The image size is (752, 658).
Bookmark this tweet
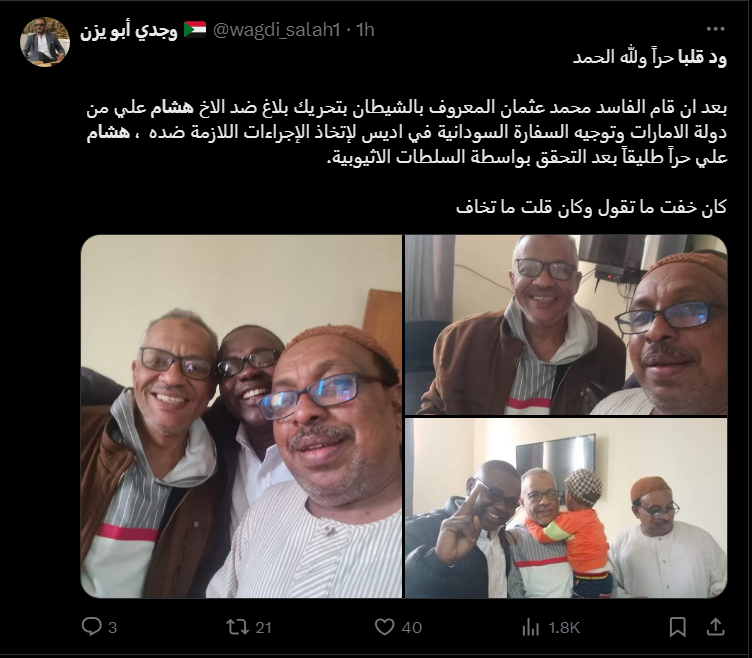(677, 627)
